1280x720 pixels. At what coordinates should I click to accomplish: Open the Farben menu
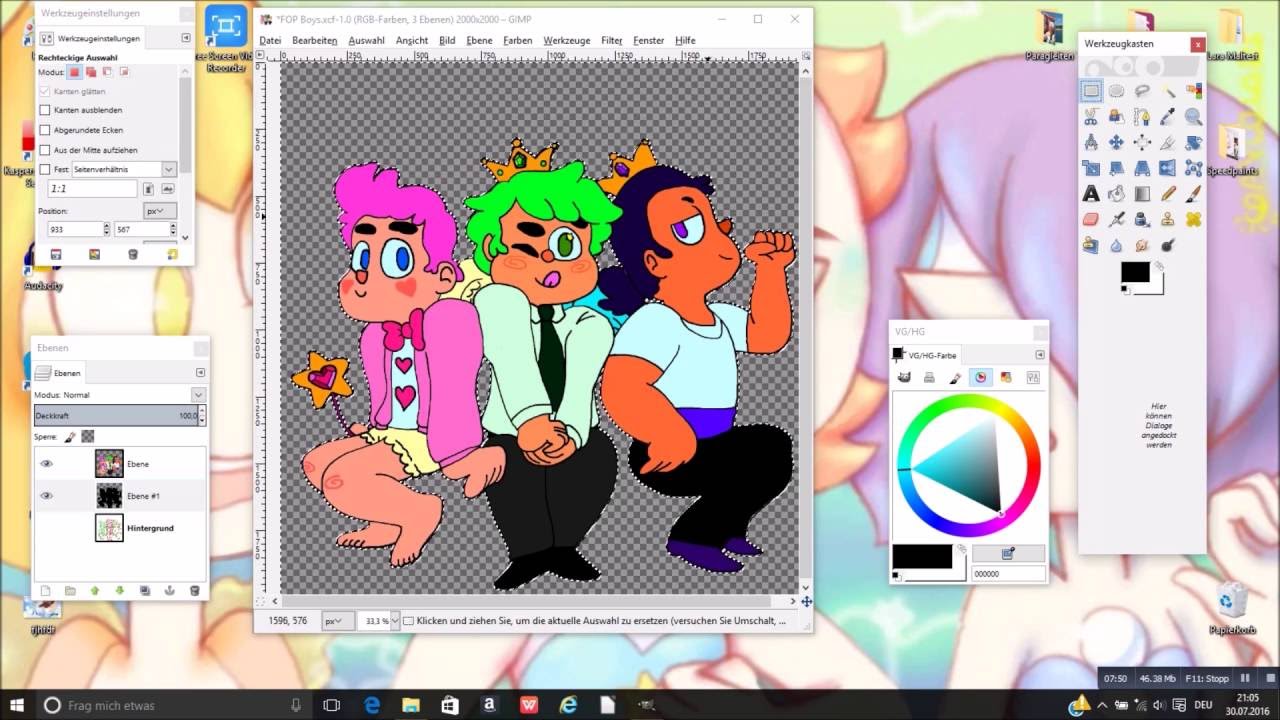pos(517,40)
